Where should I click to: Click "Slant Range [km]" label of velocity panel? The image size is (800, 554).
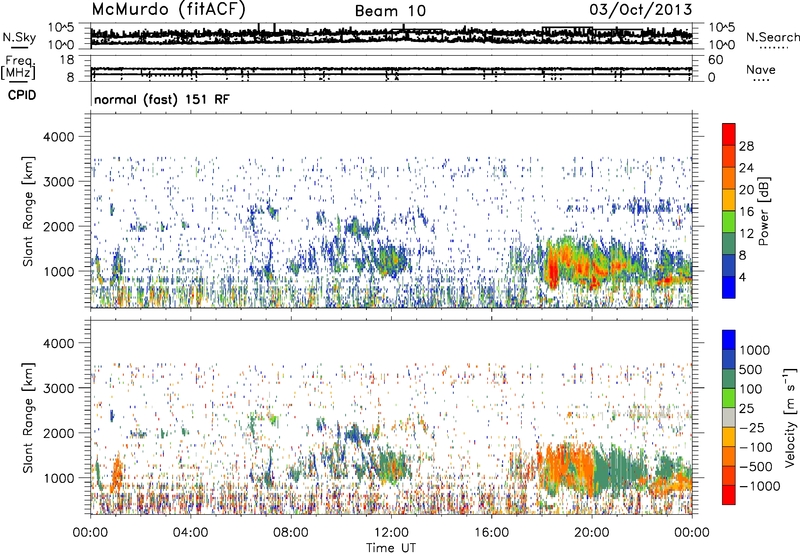point(28,417)
